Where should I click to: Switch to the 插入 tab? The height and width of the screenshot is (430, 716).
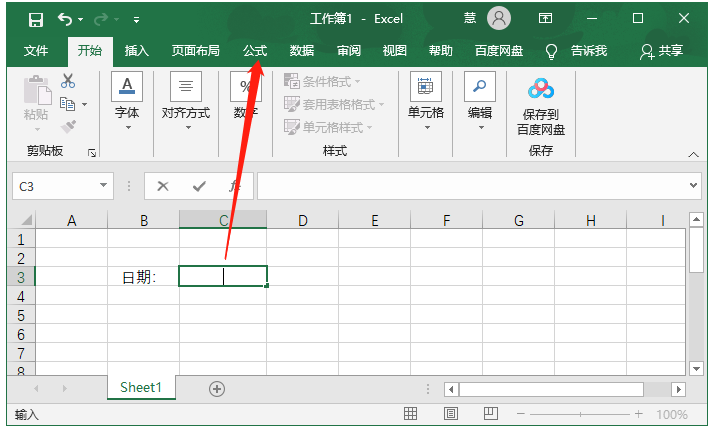137,50
